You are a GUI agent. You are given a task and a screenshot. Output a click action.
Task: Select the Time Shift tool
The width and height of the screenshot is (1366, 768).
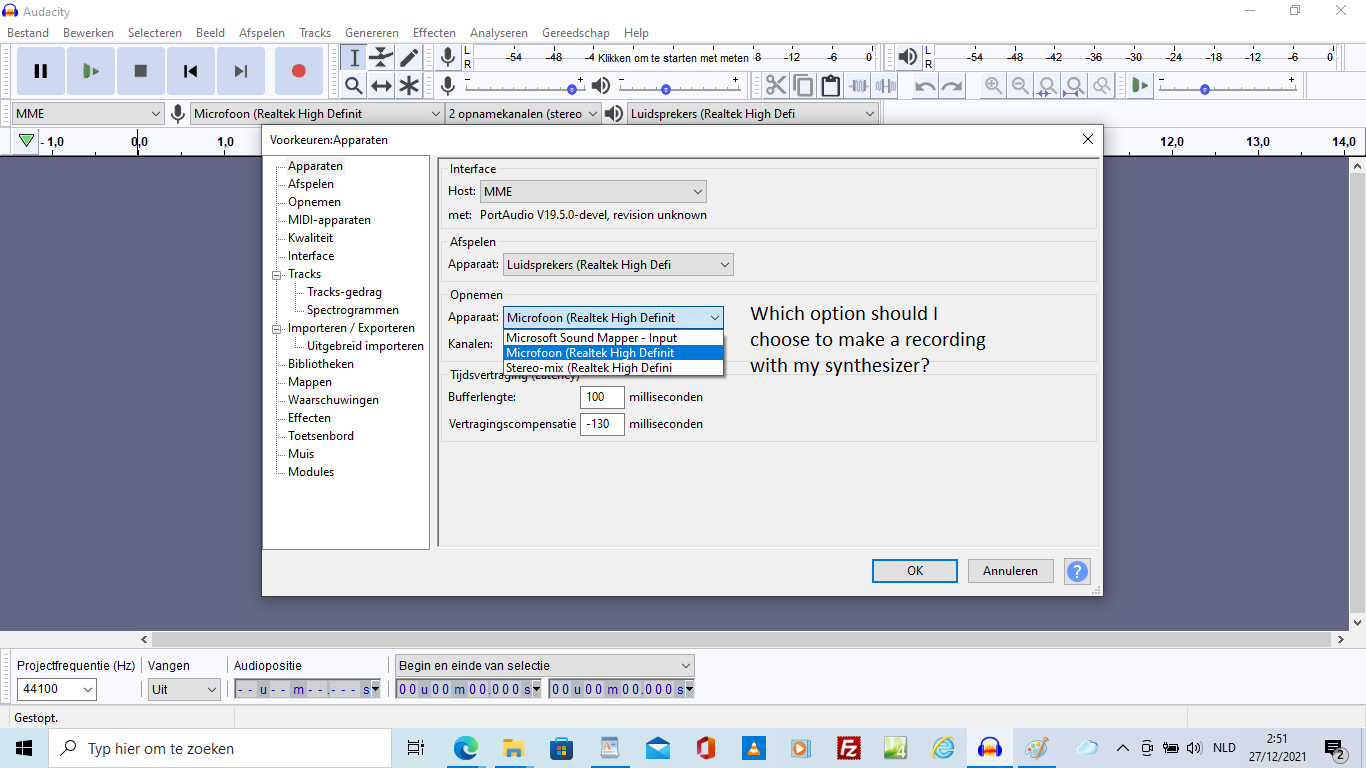(381, 85)
